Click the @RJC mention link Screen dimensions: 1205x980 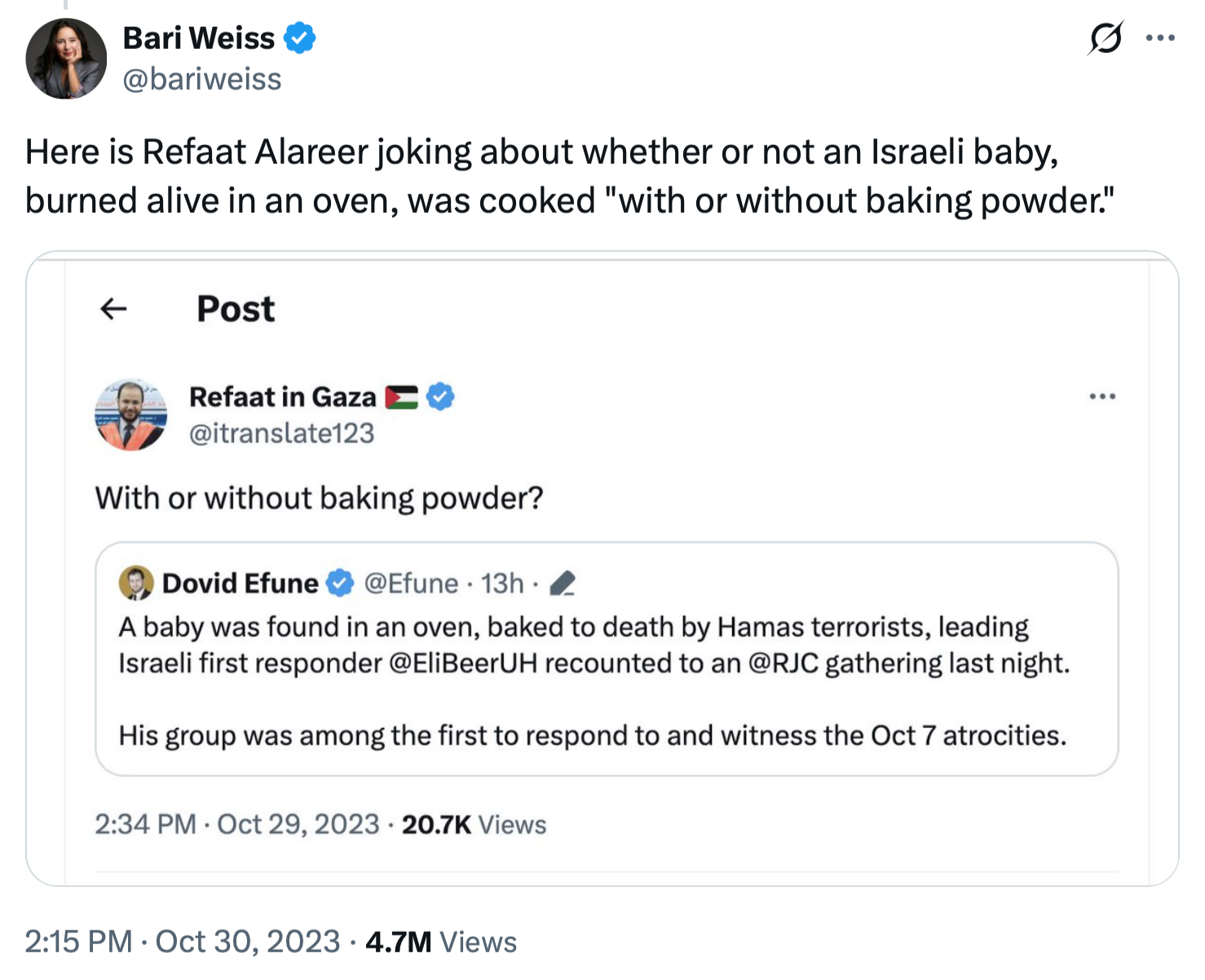pyautogui.click(x=783, y=663)
